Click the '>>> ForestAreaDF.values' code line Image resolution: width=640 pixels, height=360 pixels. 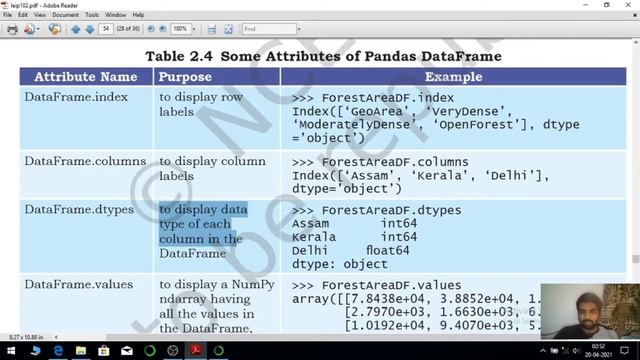point(376,285)
